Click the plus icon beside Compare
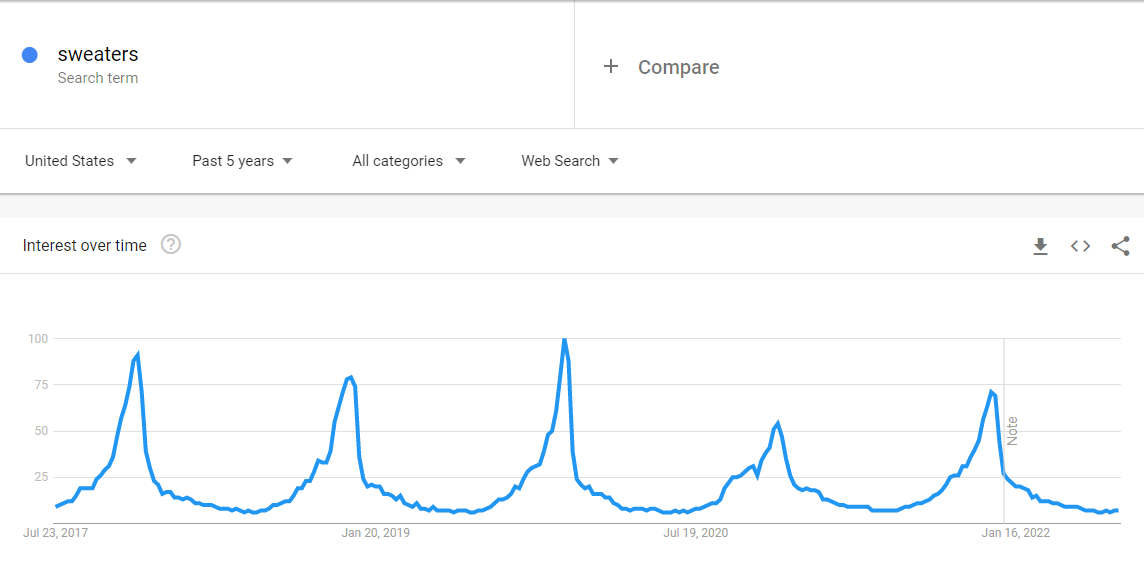 [x=611, y=66]
